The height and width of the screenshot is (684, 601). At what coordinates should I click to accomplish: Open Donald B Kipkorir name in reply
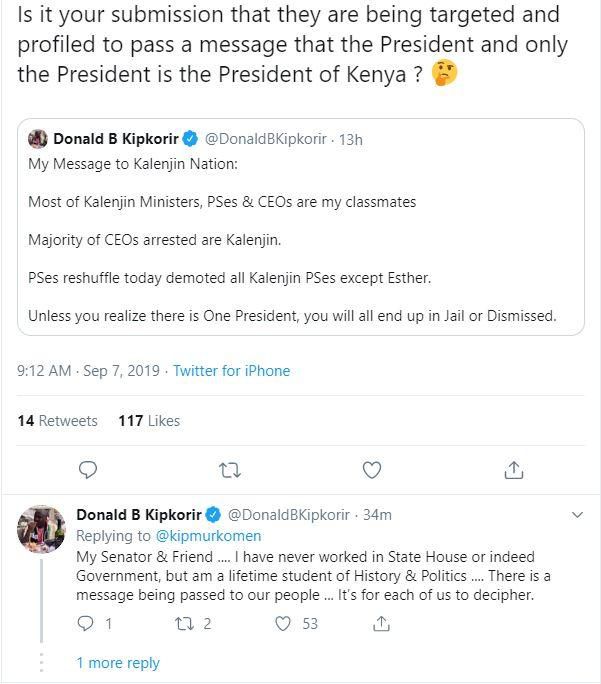coord(139,515)
